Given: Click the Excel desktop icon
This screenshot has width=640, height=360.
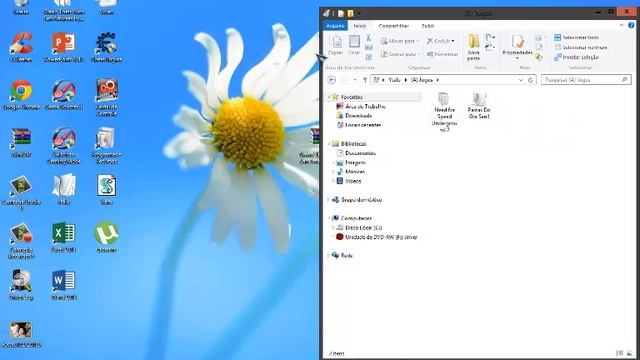Looking at the screenshot, I should (x=64, y=238).
